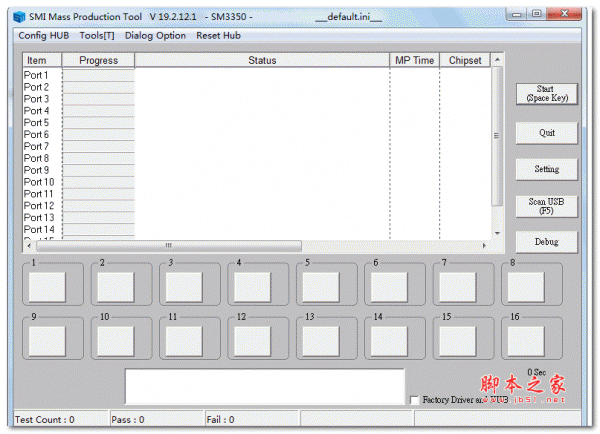Open the Tools[T] menu
This screenshot has height=434, width=600.
(x=97, y=36)
